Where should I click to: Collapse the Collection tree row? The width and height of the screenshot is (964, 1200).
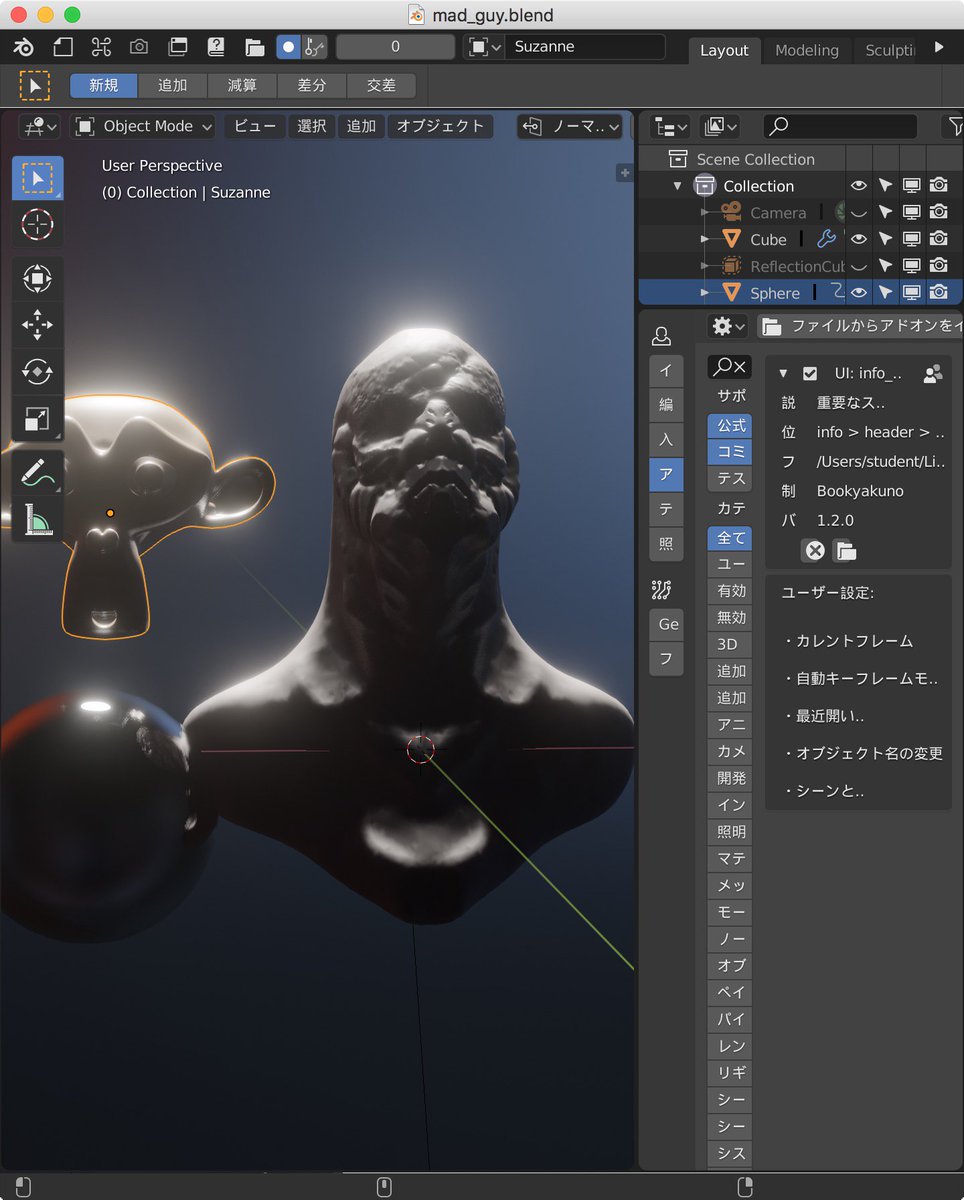click(x=678, y=186)
